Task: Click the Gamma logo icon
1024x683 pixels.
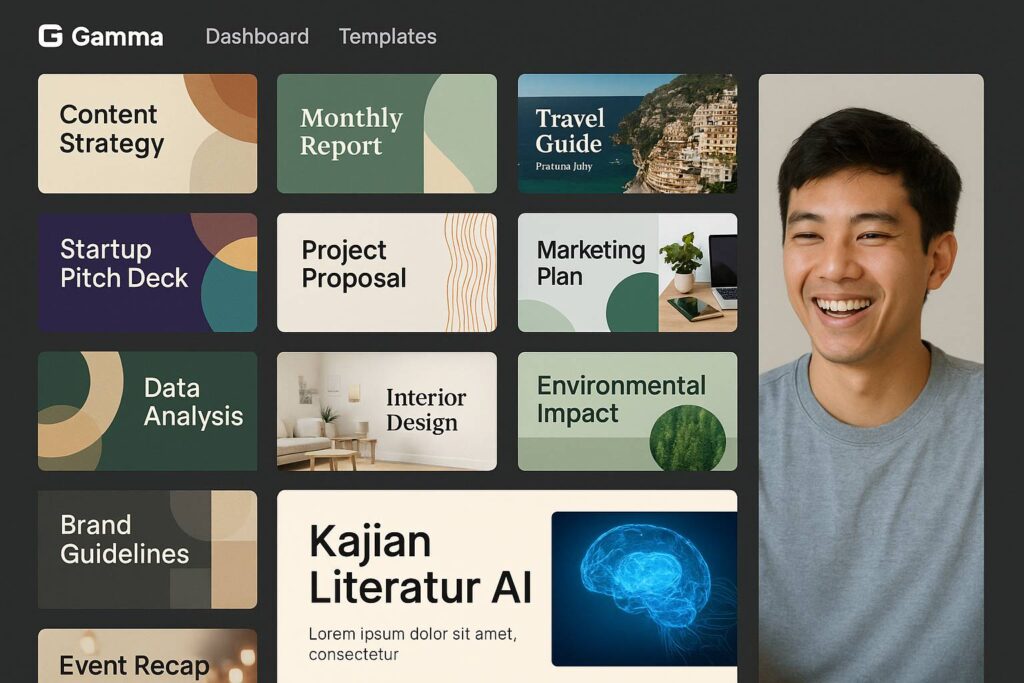Action: pos(50,36)
